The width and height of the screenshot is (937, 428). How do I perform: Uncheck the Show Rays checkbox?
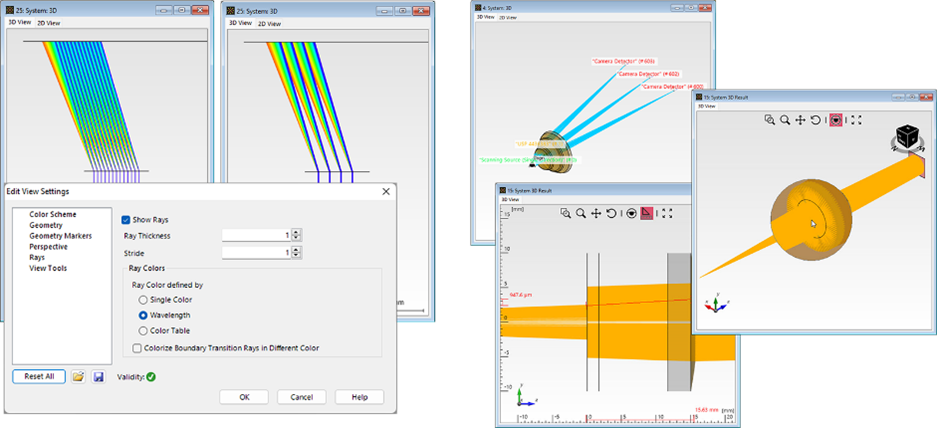[x=126, y=219]
